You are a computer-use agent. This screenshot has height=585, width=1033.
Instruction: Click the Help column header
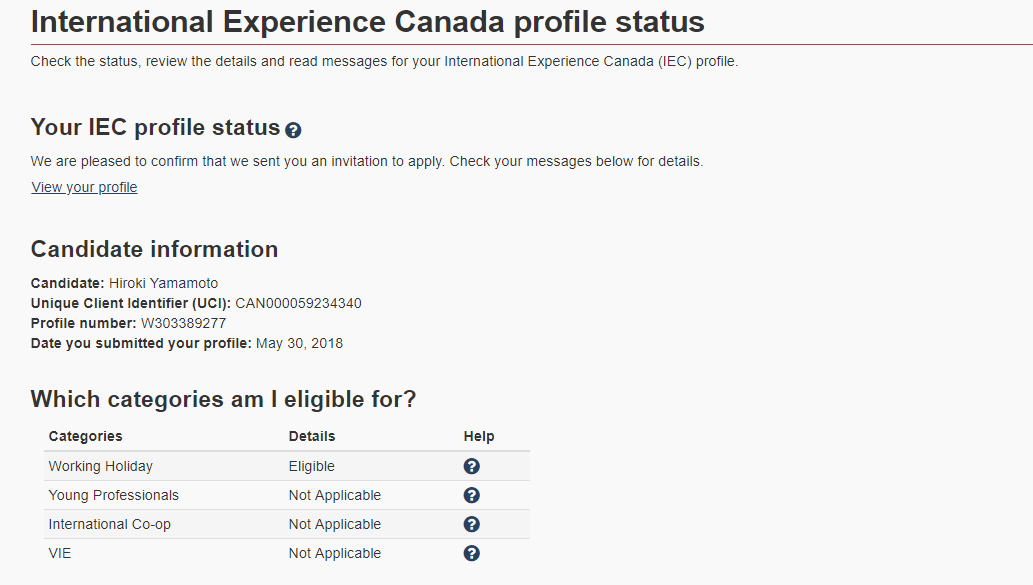click(479, 436)
